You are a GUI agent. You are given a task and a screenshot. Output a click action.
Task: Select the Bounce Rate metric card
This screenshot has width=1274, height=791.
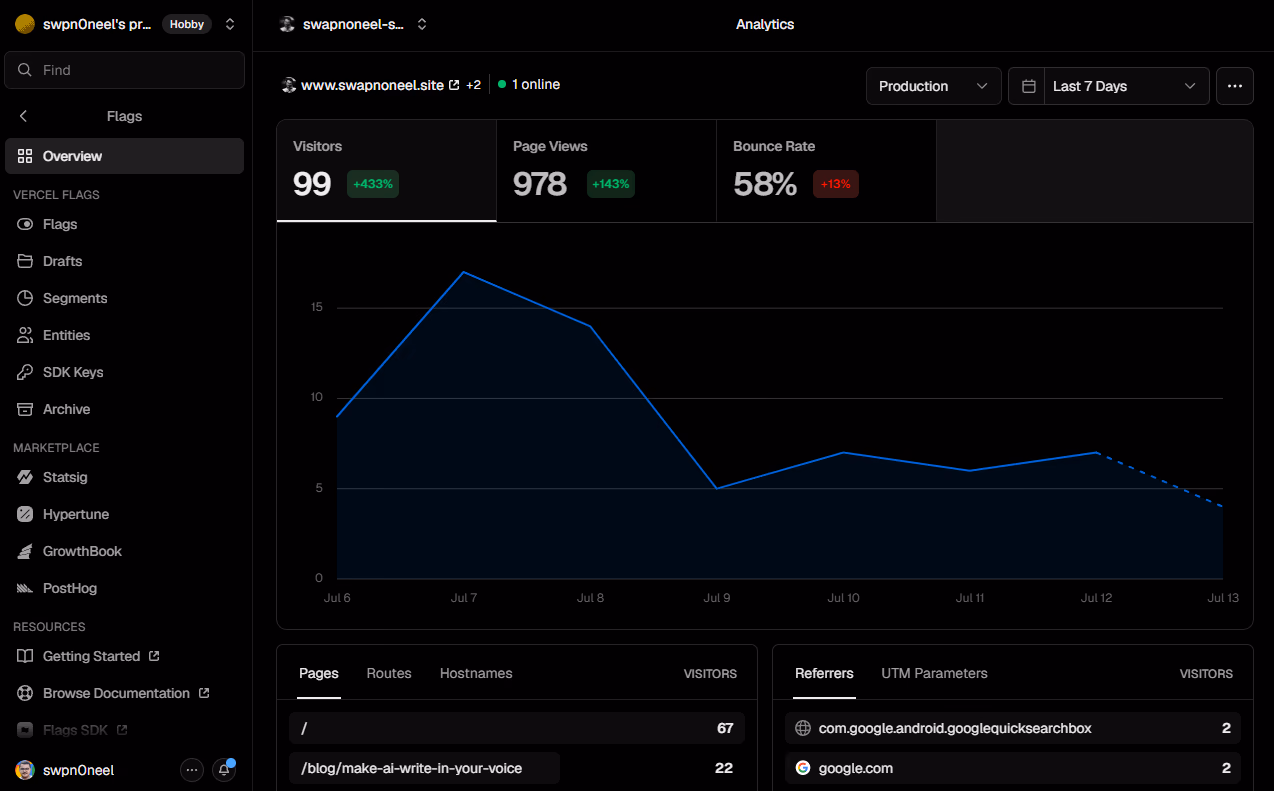[x=827, y=171]
